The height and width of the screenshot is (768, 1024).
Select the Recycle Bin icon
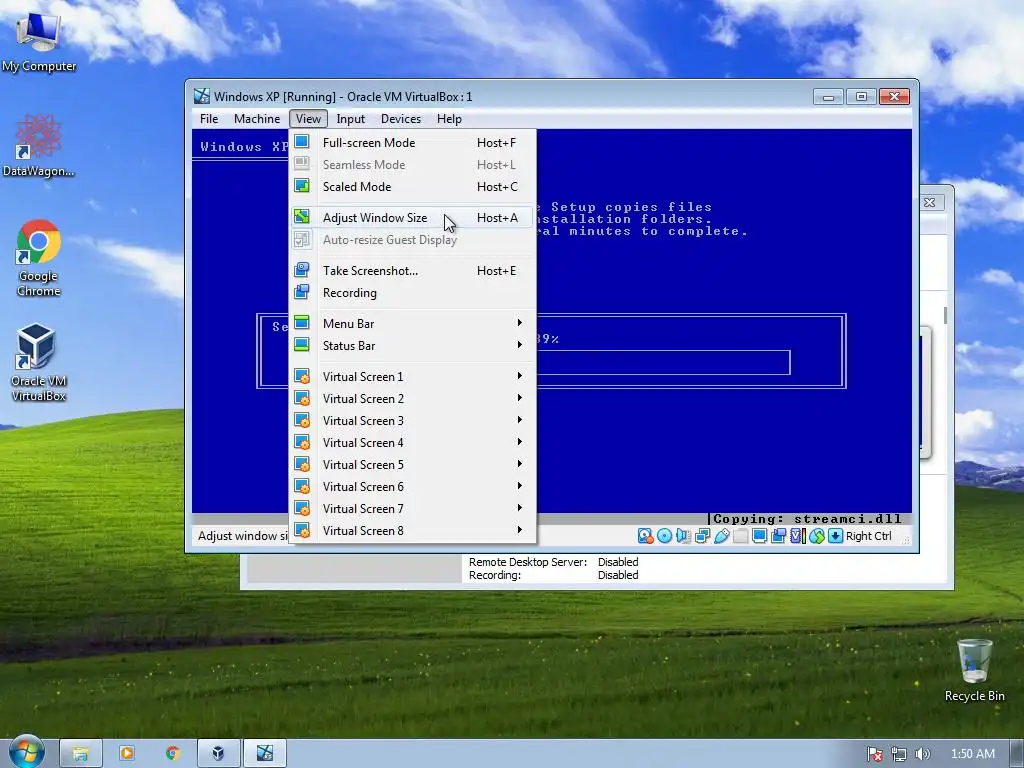coord(974,670)
